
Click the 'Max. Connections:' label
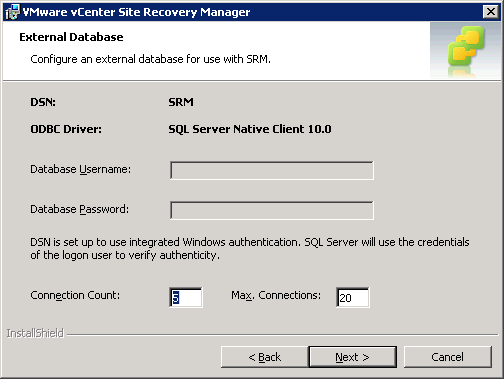pyautogui.click(x=276, y=295)
